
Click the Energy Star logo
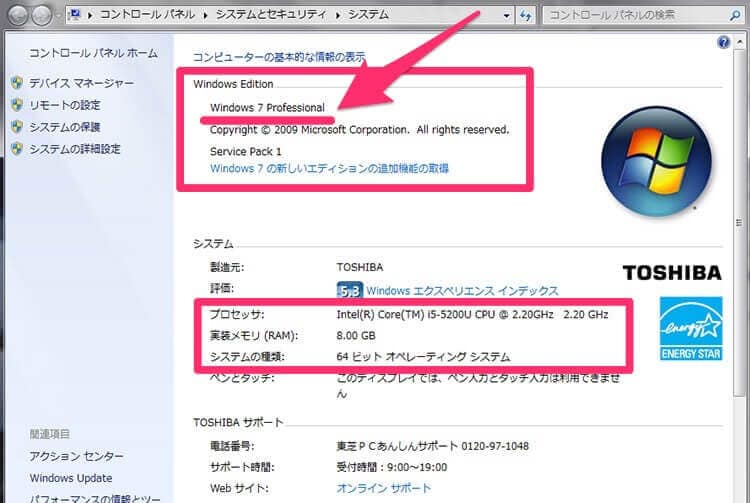coord(691,328)
